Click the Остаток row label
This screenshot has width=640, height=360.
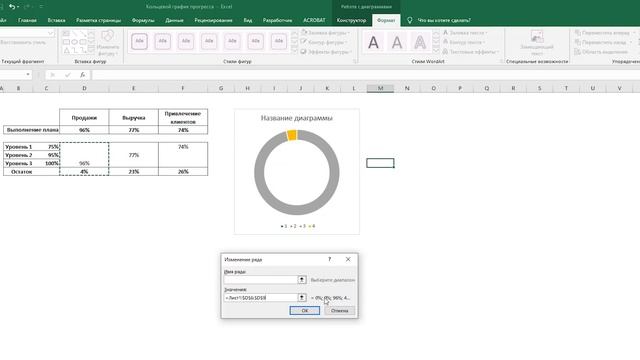tap(22, 172)
